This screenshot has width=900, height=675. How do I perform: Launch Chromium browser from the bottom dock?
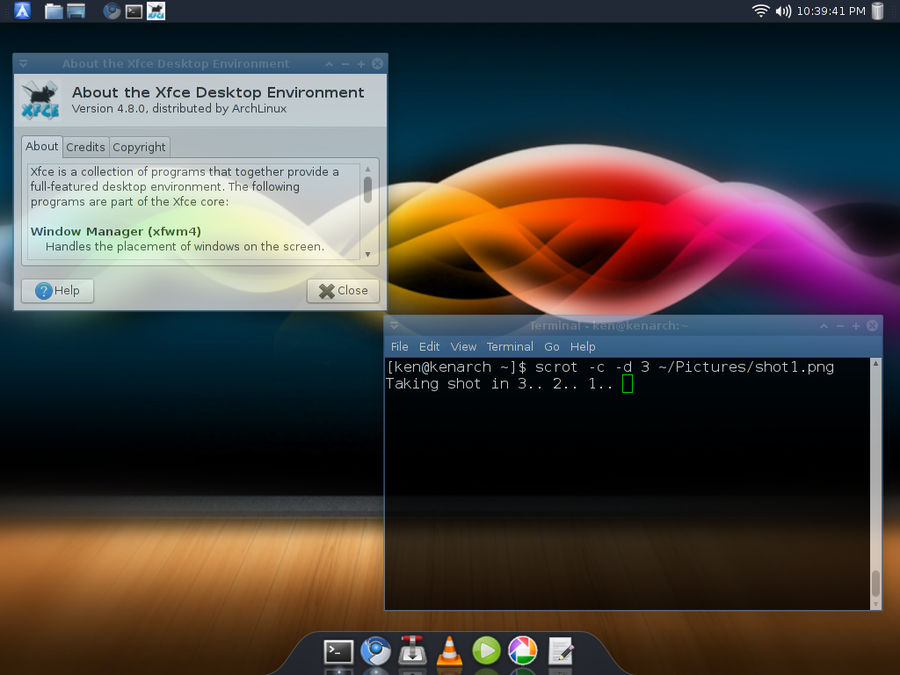tap(375, 651)
